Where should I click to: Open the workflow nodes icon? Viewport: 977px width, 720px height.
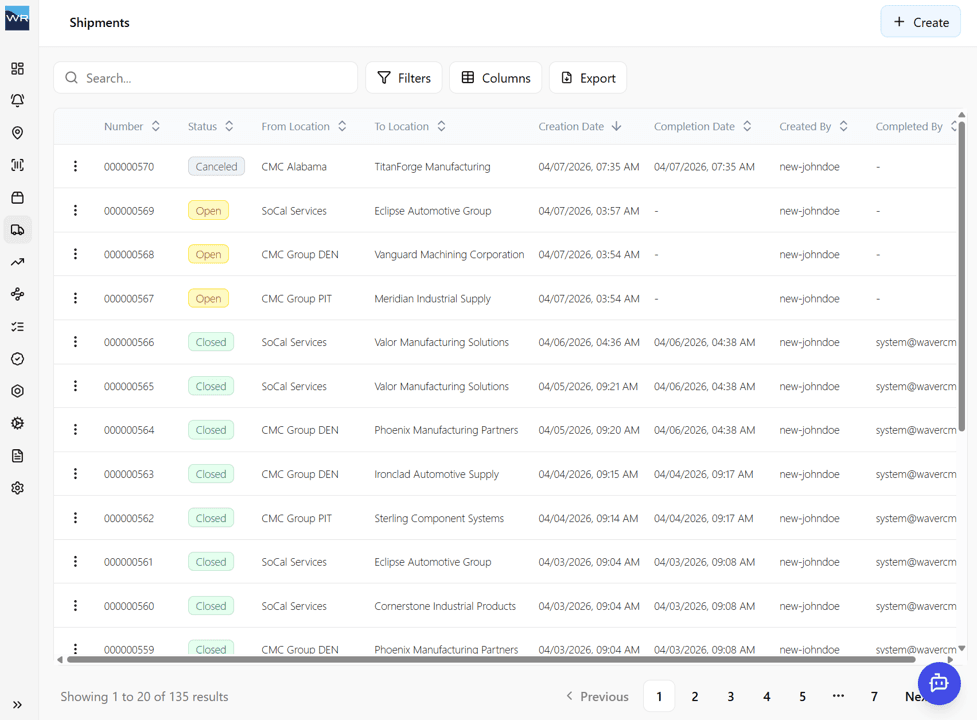[x=17, y=293]
